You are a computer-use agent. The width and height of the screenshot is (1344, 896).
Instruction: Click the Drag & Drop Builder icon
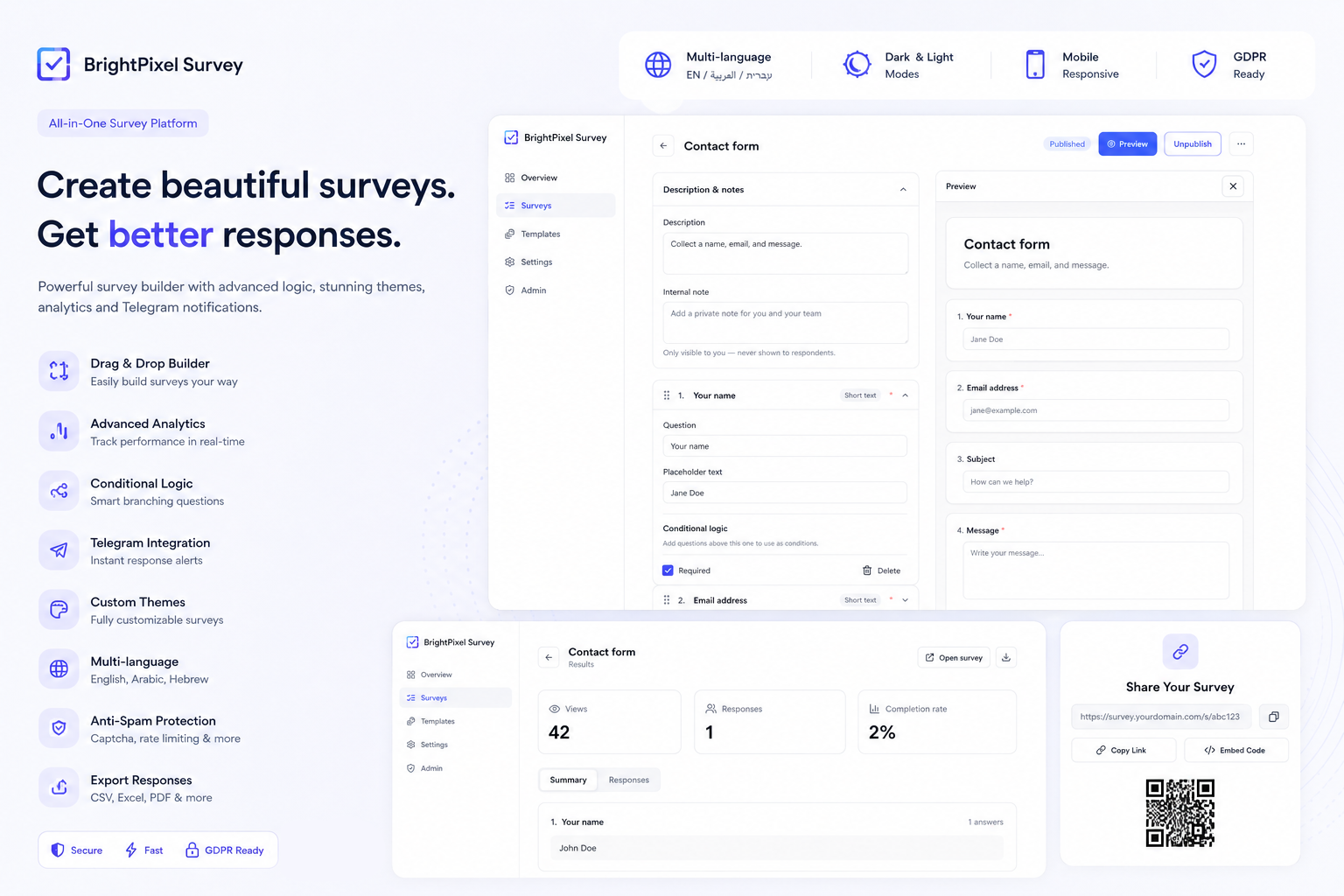tap(59, 371)
